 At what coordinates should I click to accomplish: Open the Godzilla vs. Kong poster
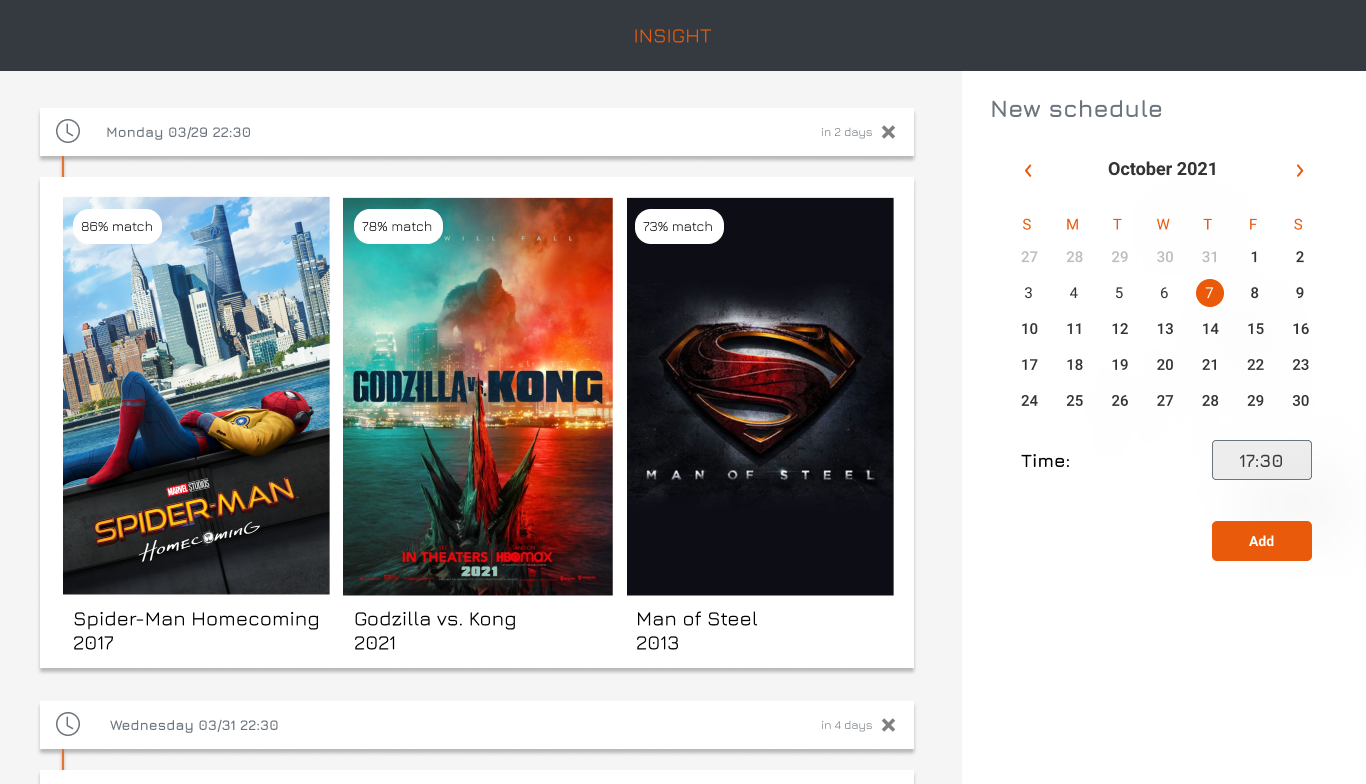[x=478, y=396]
